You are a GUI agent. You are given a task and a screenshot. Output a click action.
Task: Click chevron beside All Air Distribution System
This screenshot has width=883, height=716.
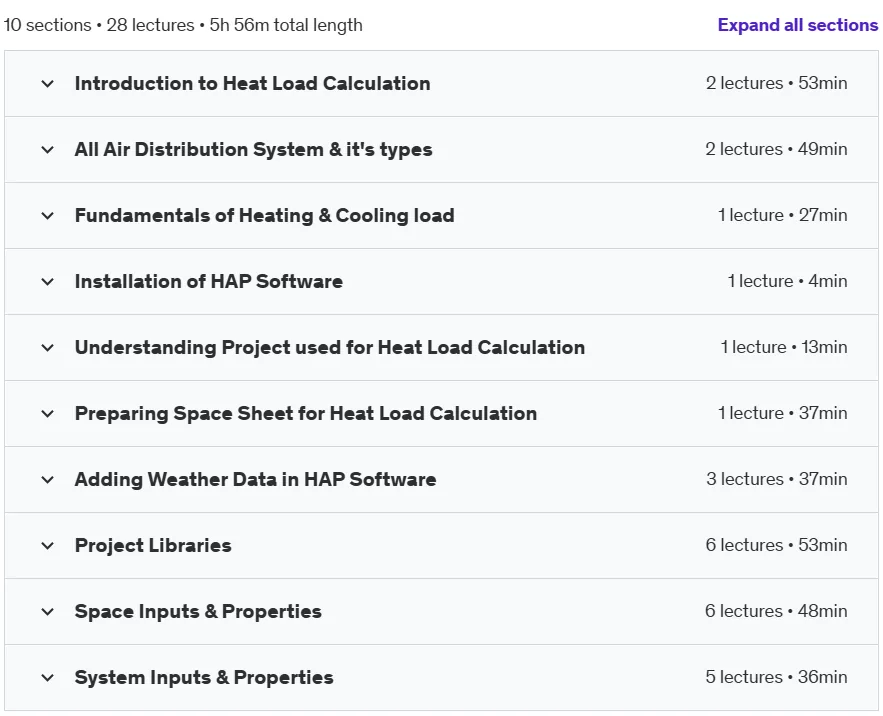48,150
